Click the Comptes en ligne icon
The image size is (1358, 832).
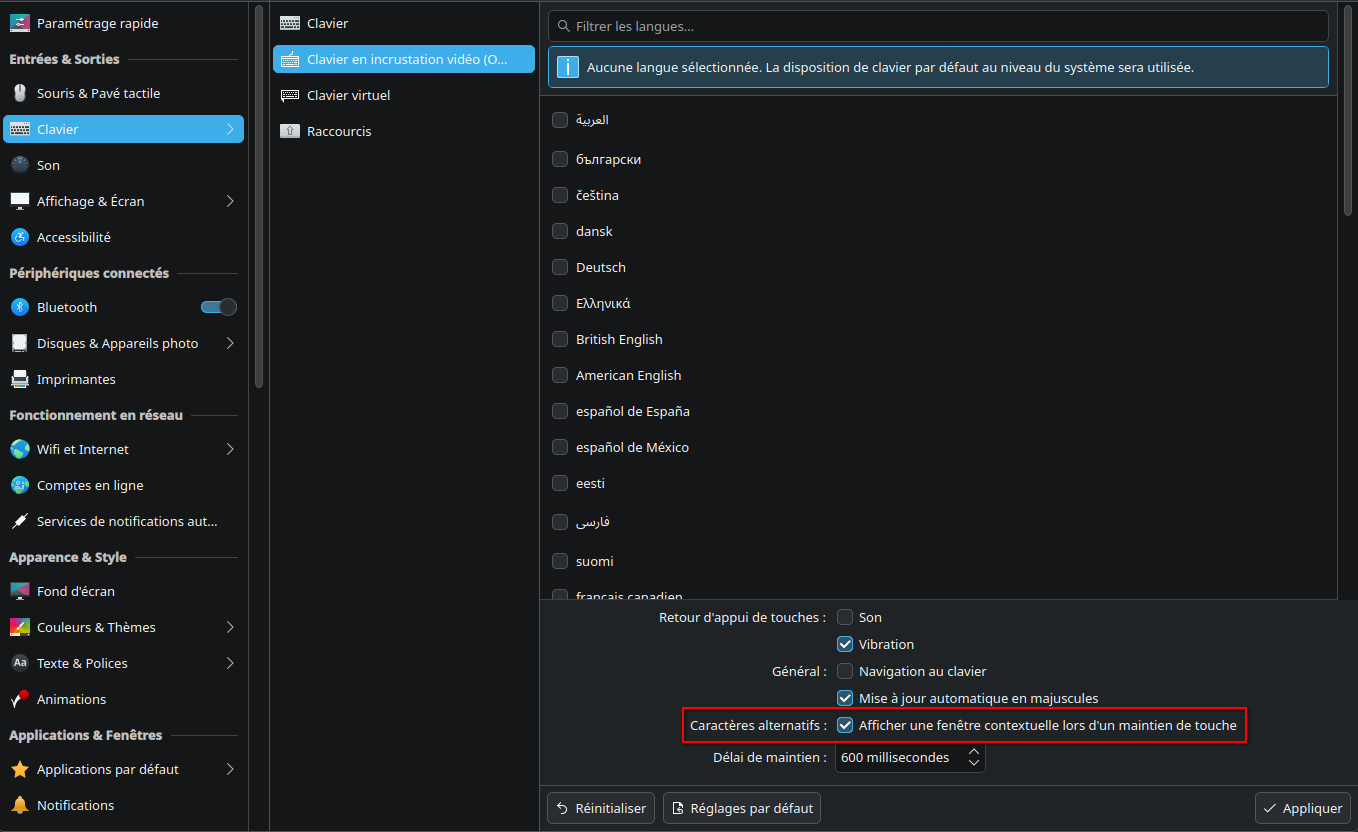point(20,485)
